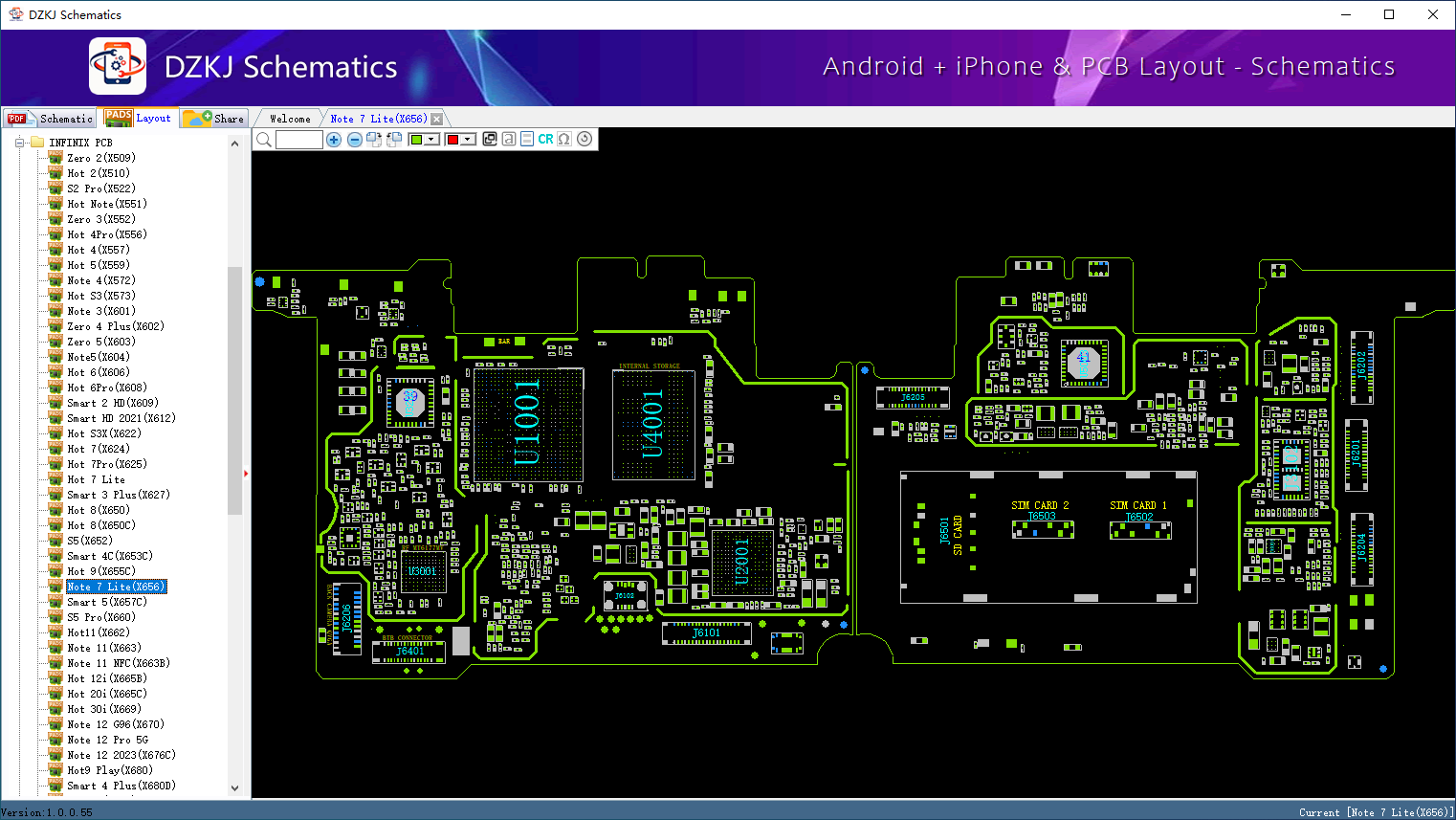Image resolution: width=1456 pixels, height=820 pixels.
Task: Select the Note 7 Lite(X656) document tab
Action: tap(379, 119)
